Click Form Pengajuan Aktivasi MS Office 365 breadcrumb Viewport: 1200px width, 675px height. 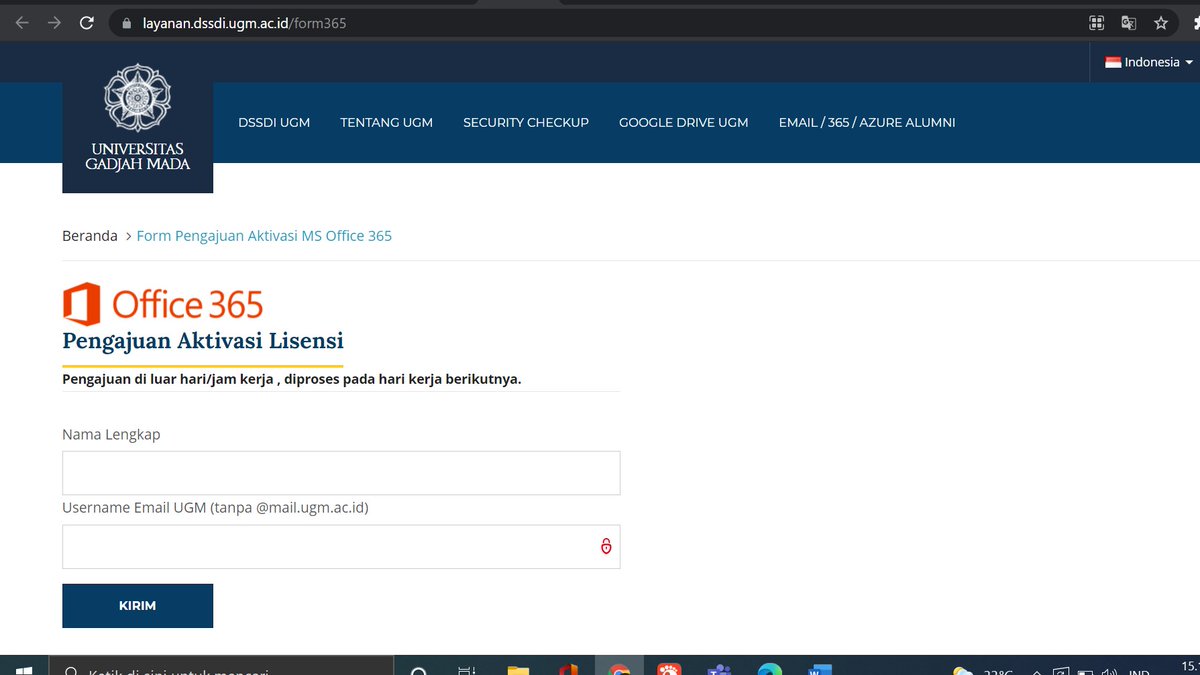tap(264, 236)
